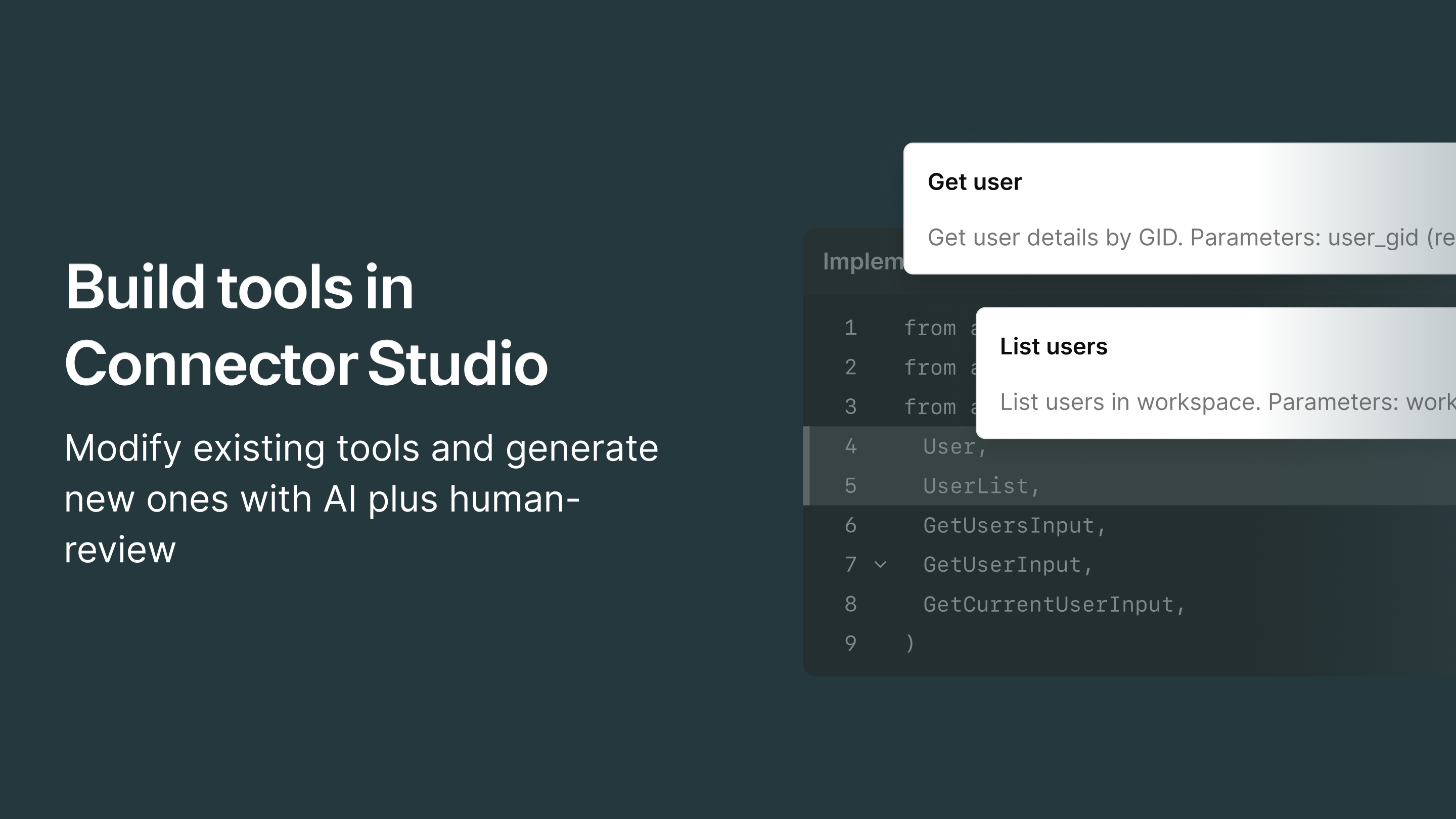
Task: Place cursor on GetUsersInput code token
Action: pos(1009,526)
